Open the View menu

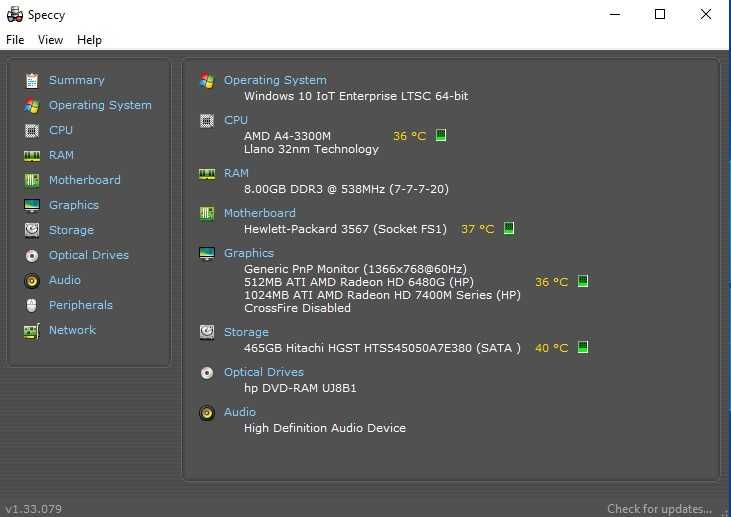click(50, 40)
